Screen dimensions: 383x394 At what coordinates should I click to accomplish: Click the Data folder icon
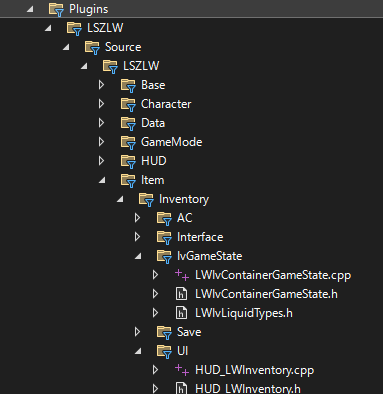coord(128,123)
